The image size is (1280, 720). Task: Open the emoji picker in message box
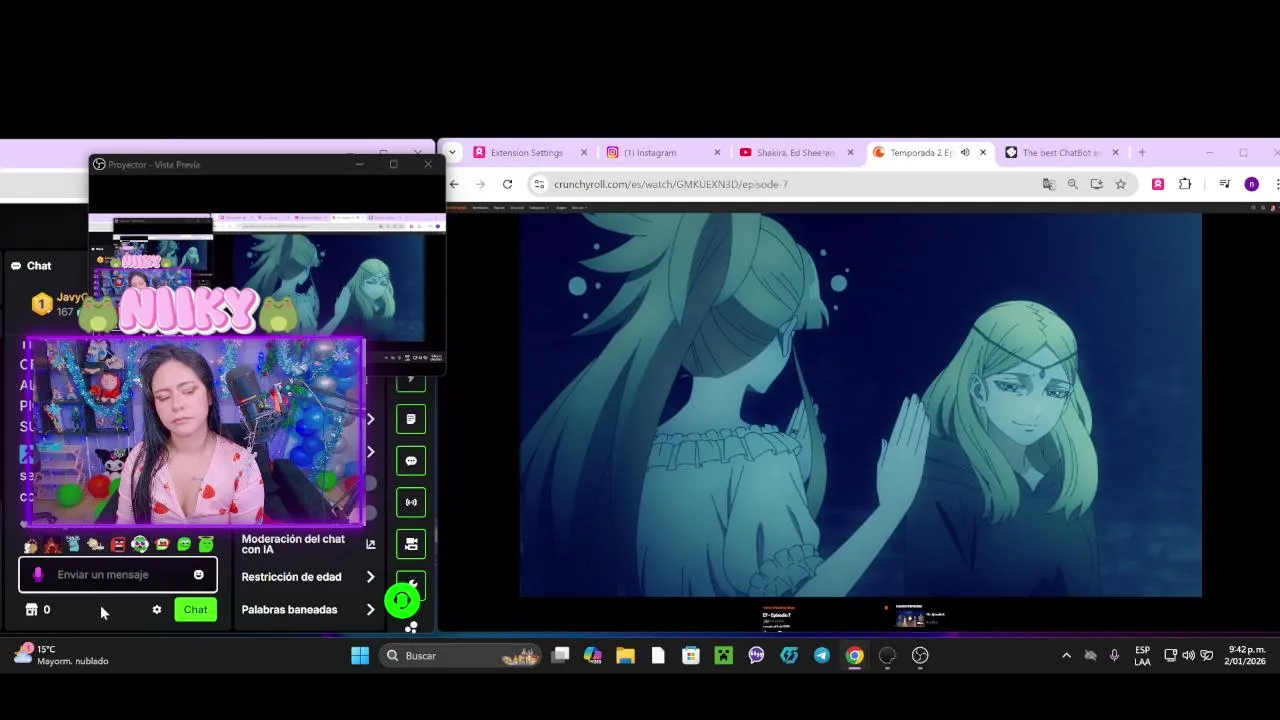tap(198, 575)
